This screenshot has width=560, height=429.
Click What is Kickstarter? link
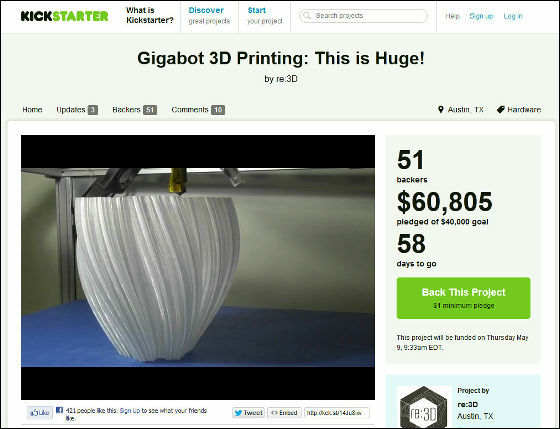click(150, 15)
